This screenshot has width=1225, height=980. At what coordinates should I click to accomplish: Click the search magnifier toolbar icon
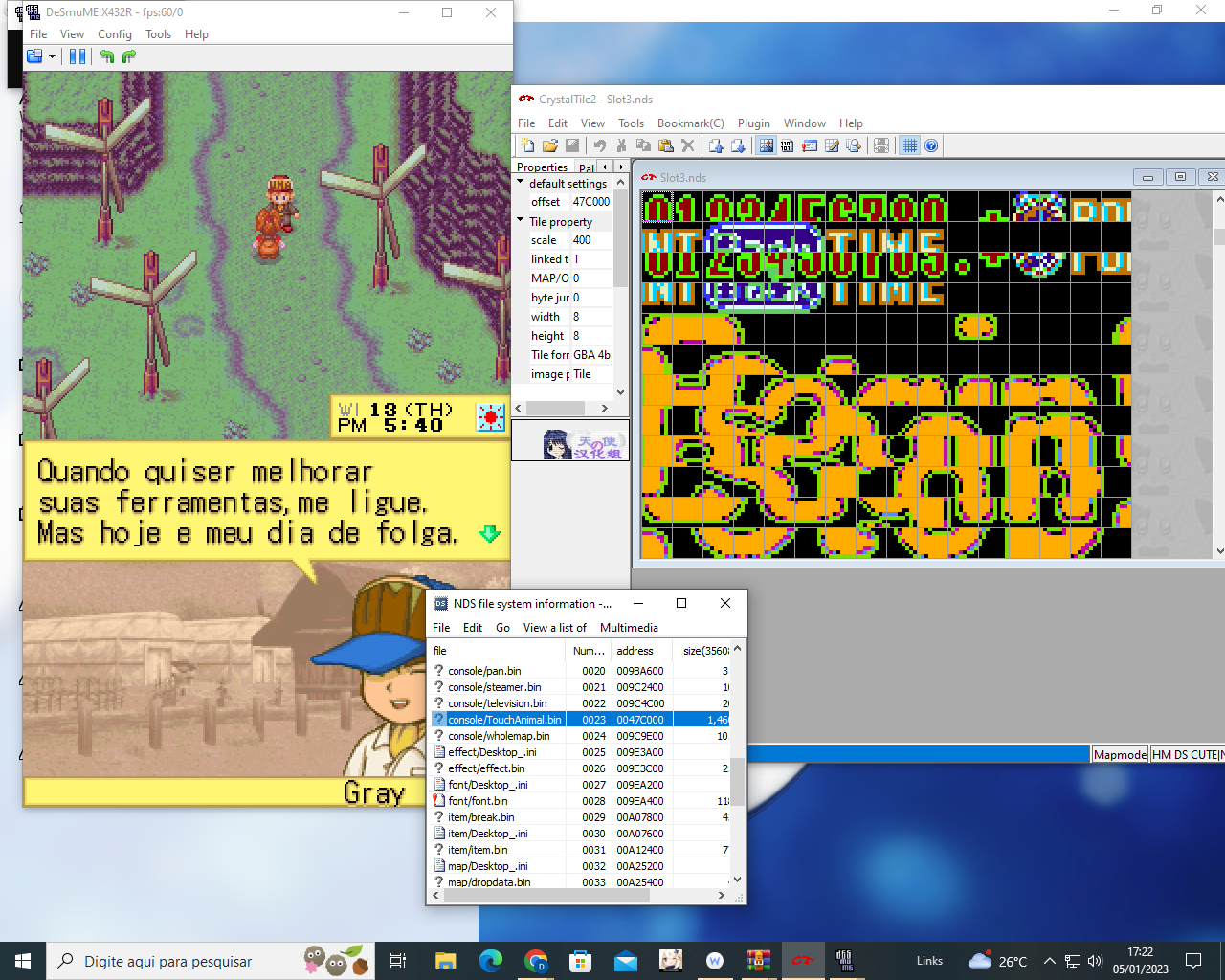(854, 145)
